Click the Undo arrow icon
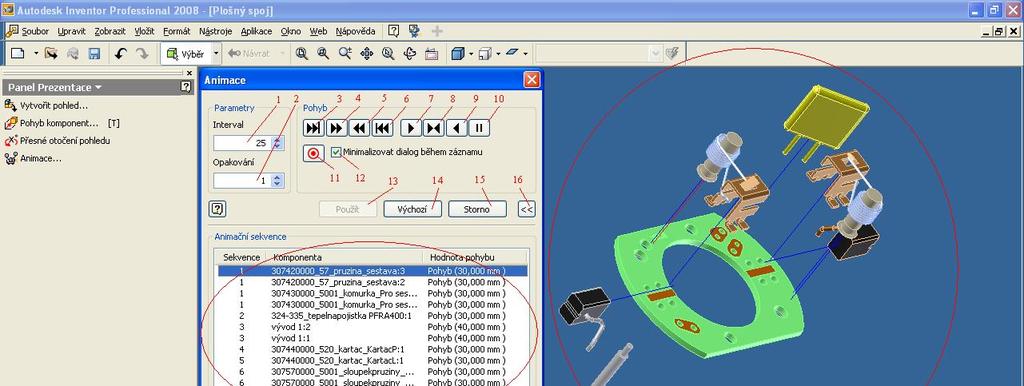The width and height of the screenshot is (1024, 386). 120,54
